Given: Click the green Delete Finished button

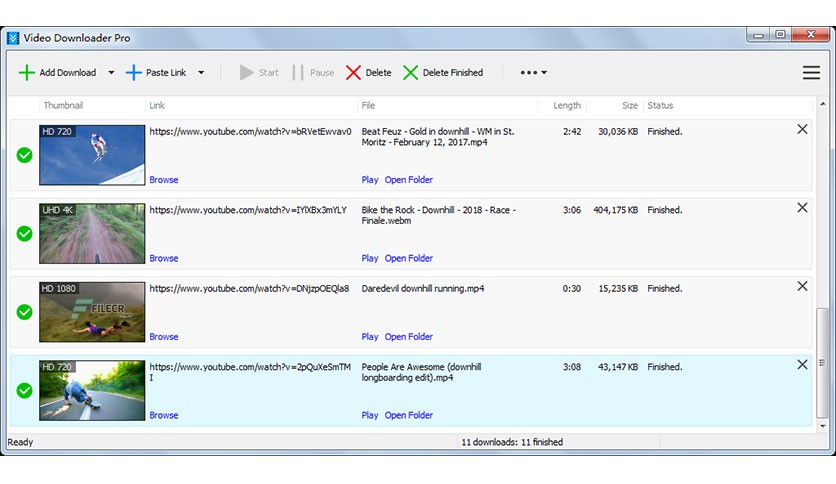Looking at the screenshot, I should (x=443, y=72).
